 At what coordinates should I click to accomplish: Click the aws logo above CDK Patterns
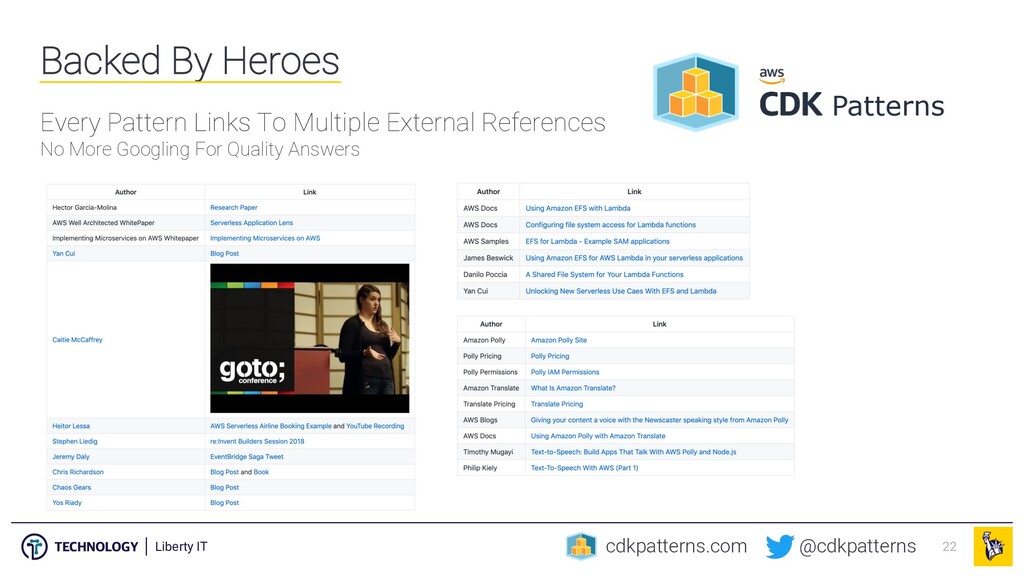771,75
